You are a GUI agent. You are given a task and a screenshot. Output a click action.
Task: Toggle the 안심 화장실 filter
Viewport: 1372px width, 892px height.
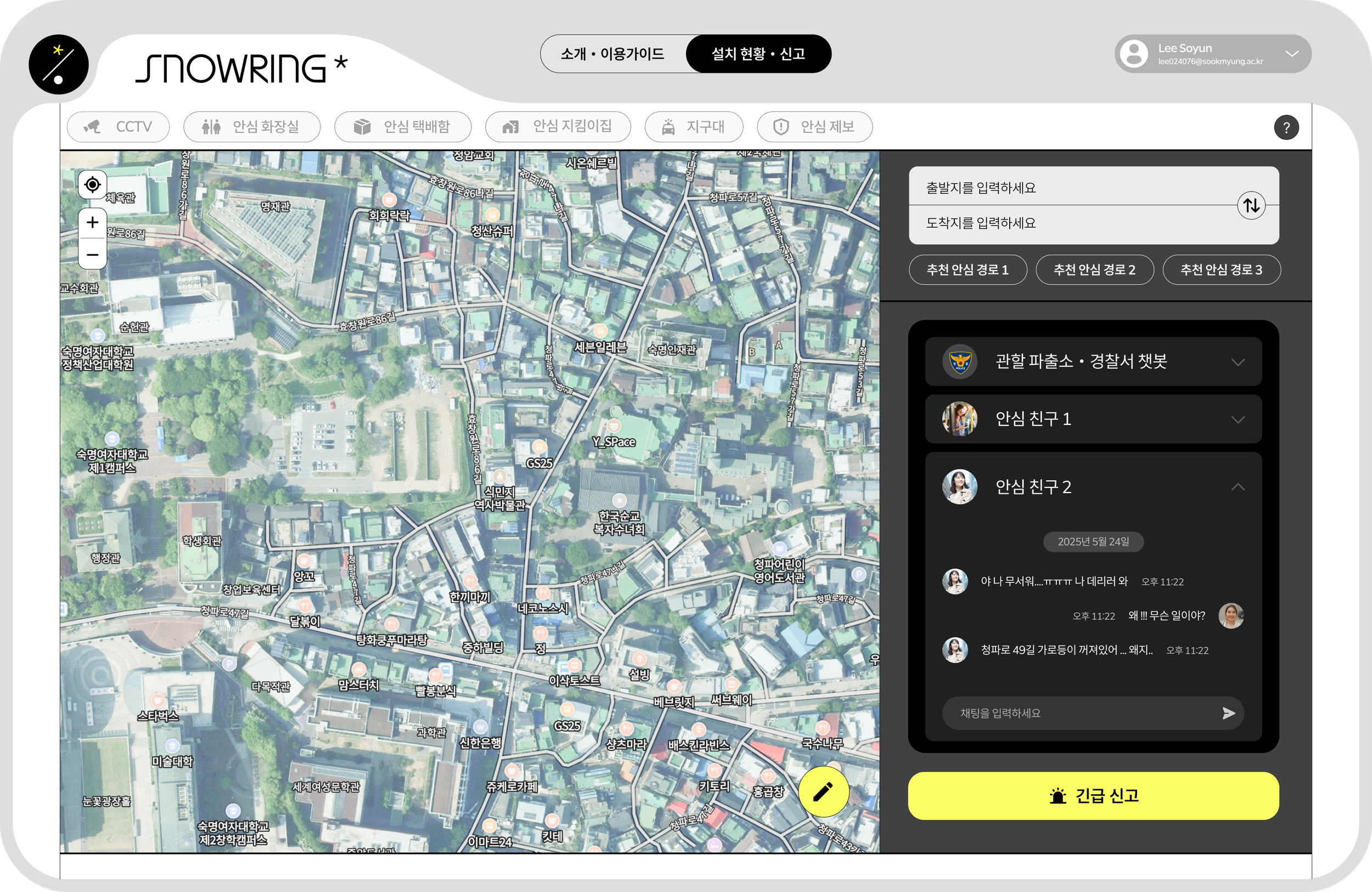(x=251, y=127)
